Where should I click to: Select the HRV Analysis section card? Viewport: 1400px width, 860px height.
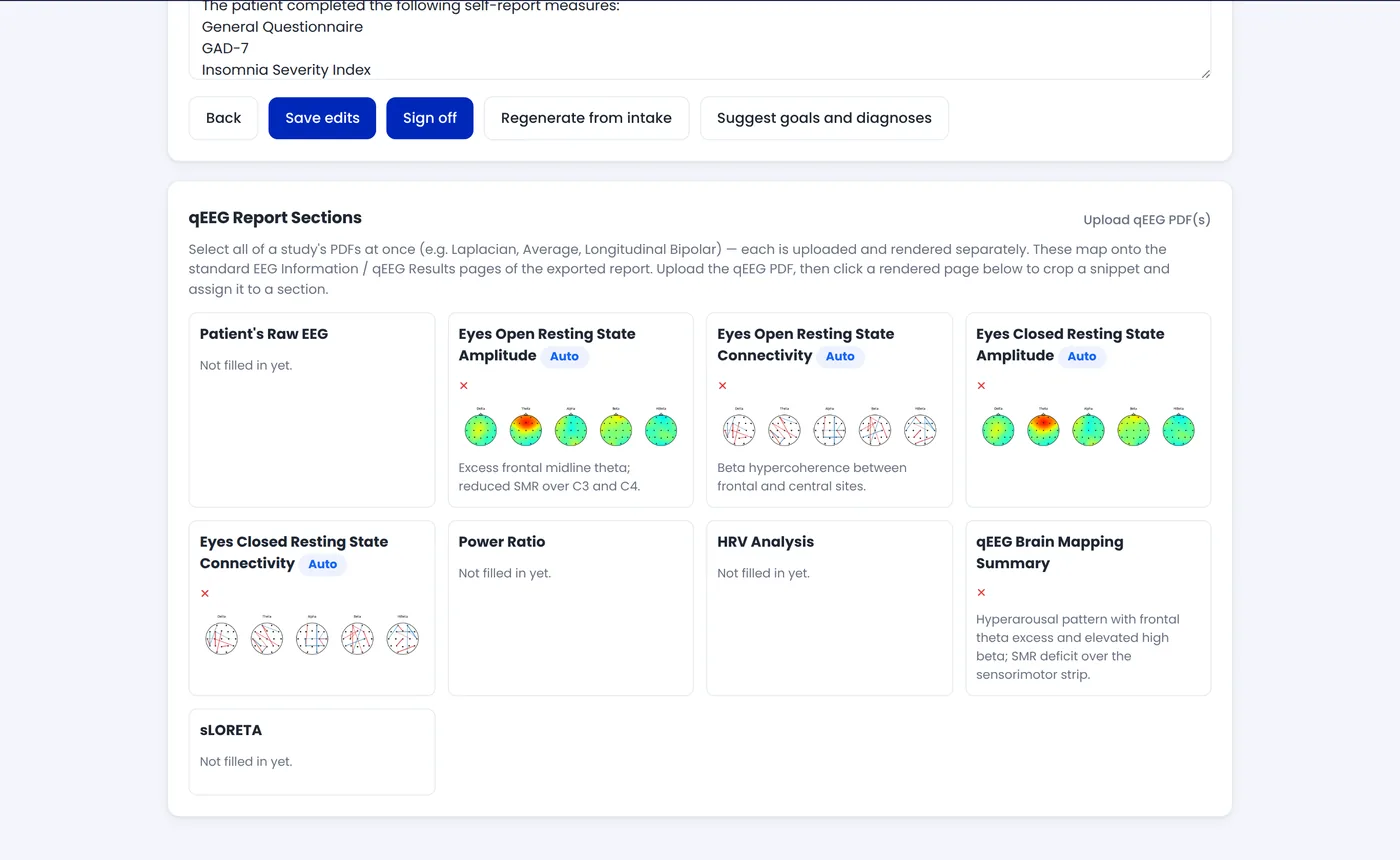pos(829,608)
